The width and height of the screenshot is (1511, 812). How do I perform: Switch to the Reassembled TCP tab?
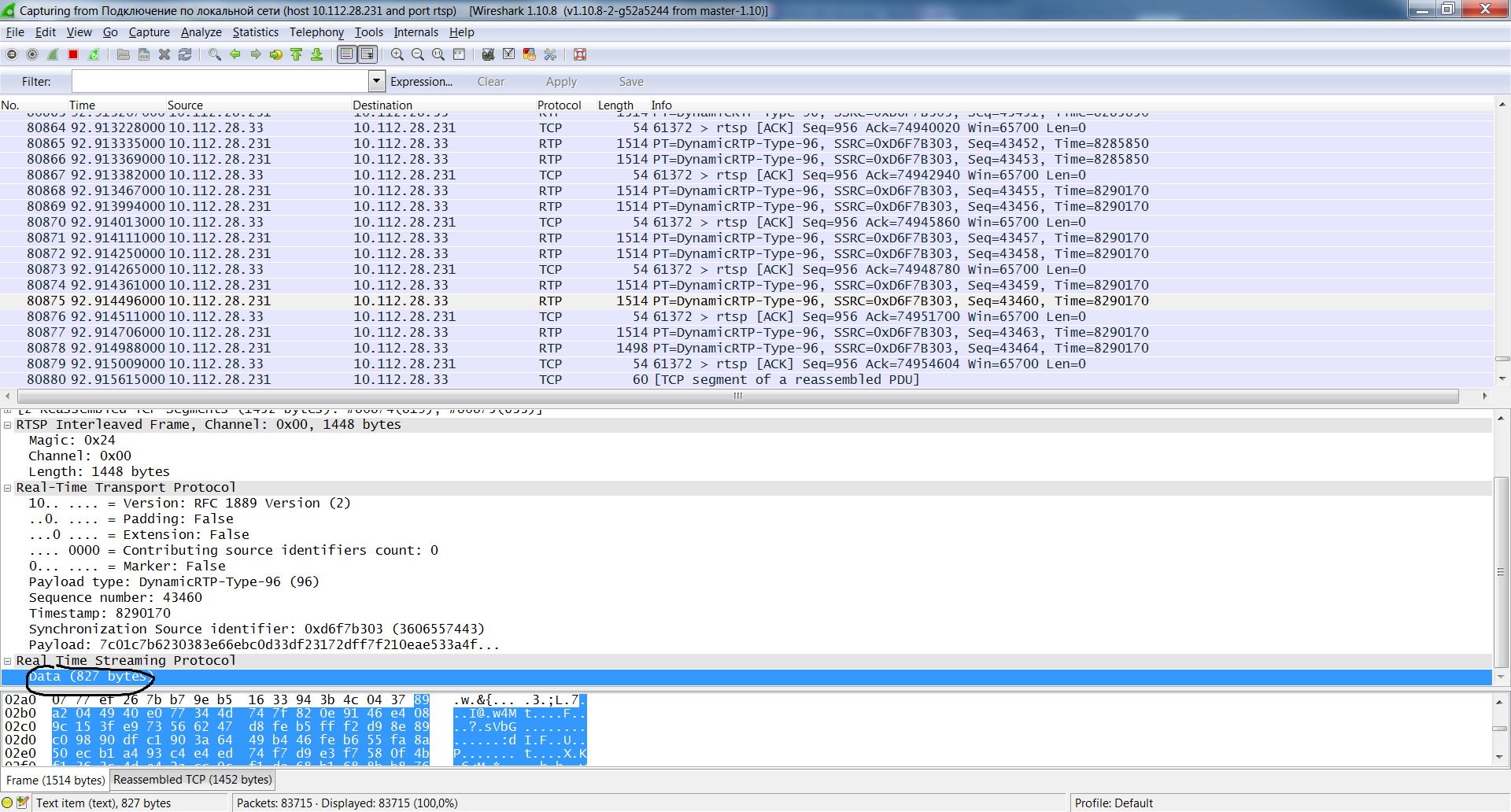pos(193,780)
